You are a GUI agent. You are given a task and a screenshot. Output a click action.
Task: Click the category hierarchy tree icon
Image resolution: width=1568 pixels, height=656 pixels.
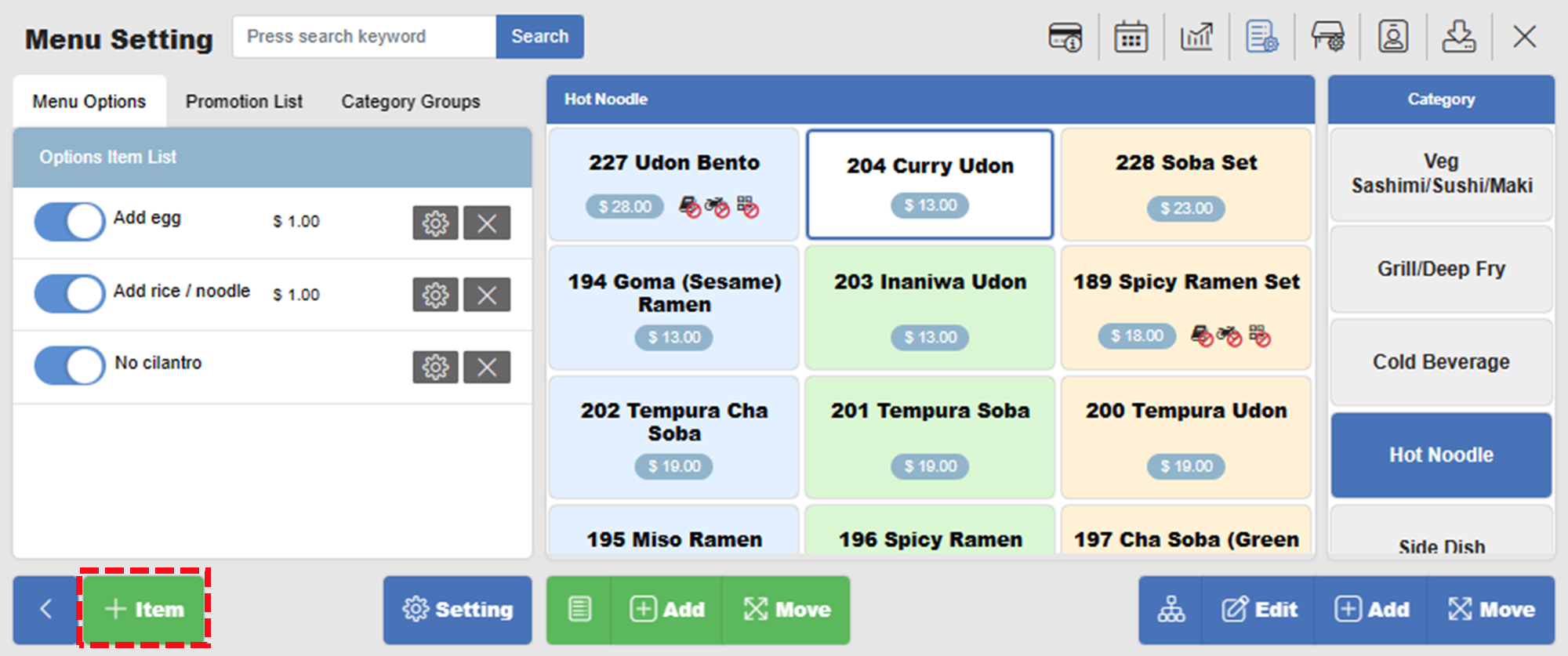1171,610
